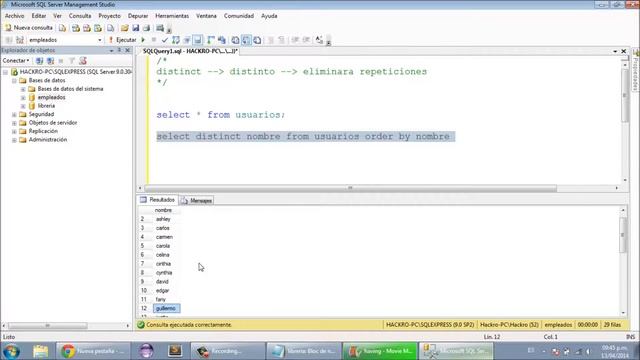The image size is (640, 360).
Task: Switch output to Results to Text
Action: (236, 40)
